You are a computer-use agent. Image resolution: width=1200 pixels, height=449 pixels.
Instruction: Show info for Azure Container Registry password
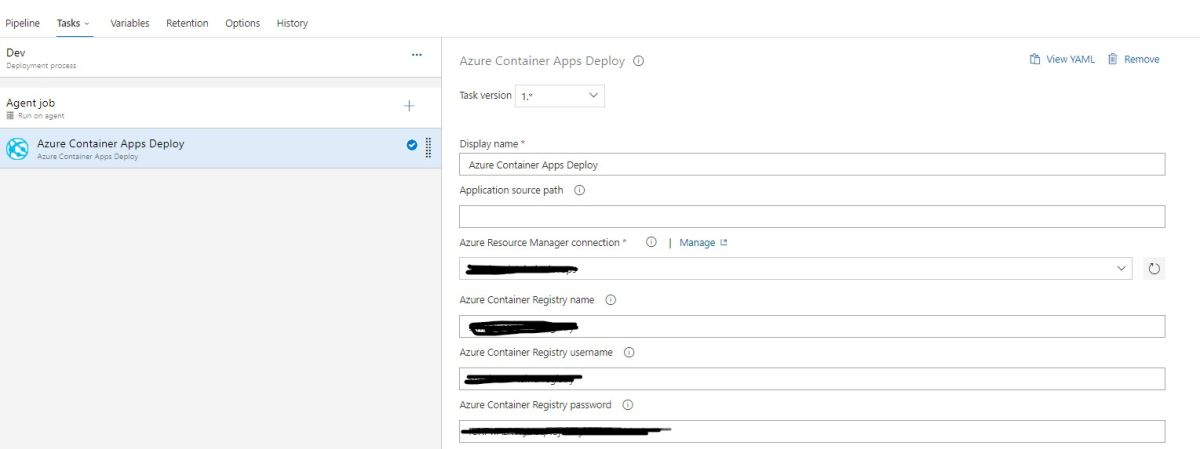coord(628,405)
